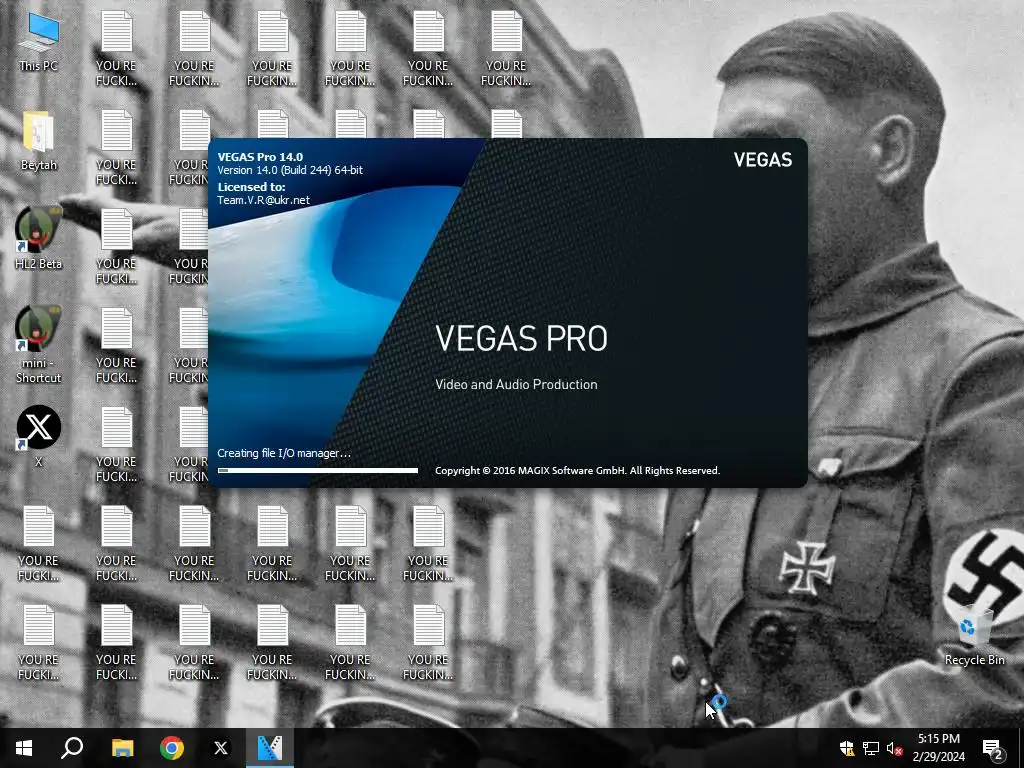Viewport: 1024px width, 768px height.
Task: Click the Licensed to: label
Action: [251, 187]
